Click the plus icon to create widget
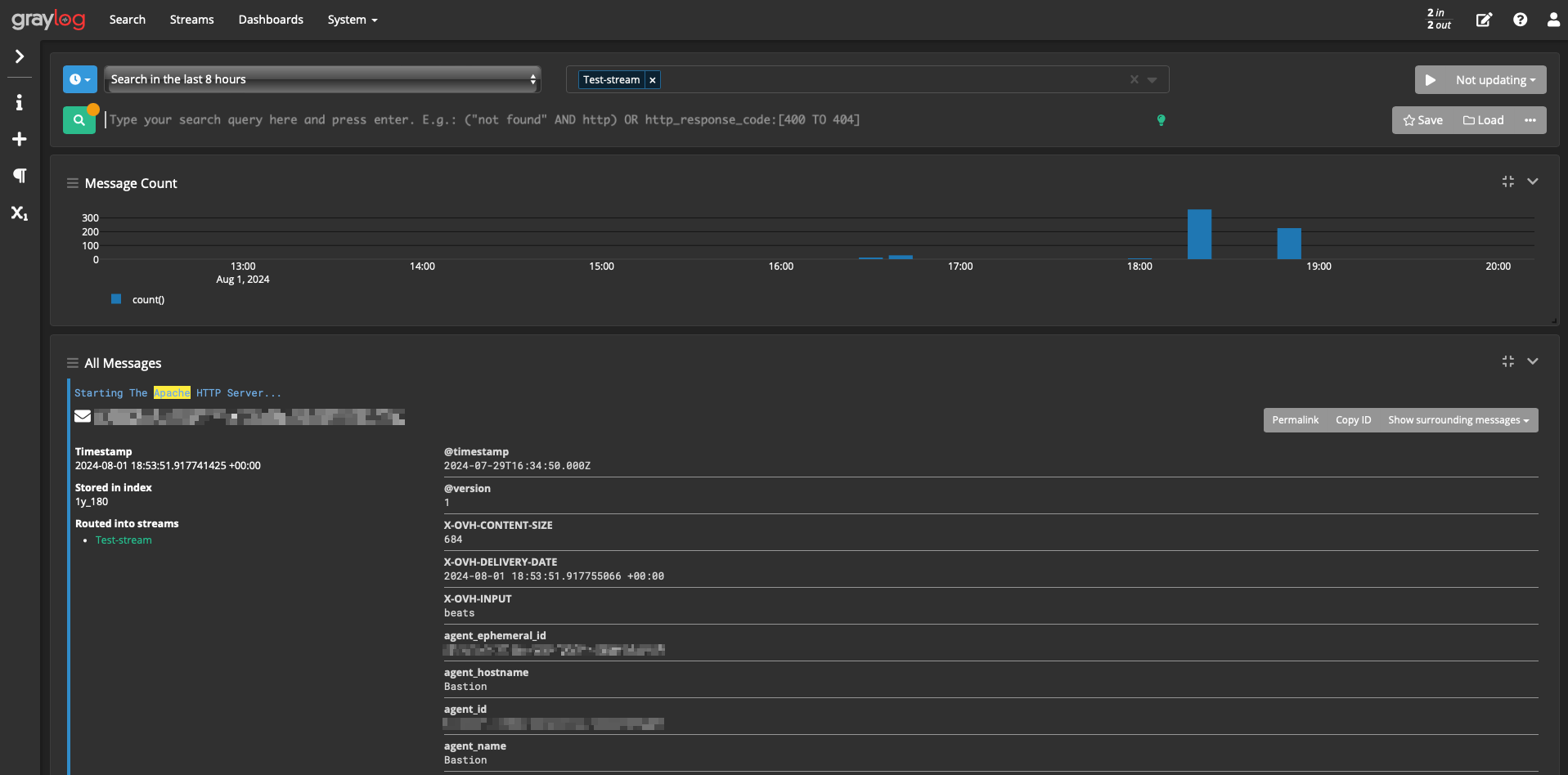The width and height of the screenshot is (1568, 775). pyautogui.click(x=20, y=139)
